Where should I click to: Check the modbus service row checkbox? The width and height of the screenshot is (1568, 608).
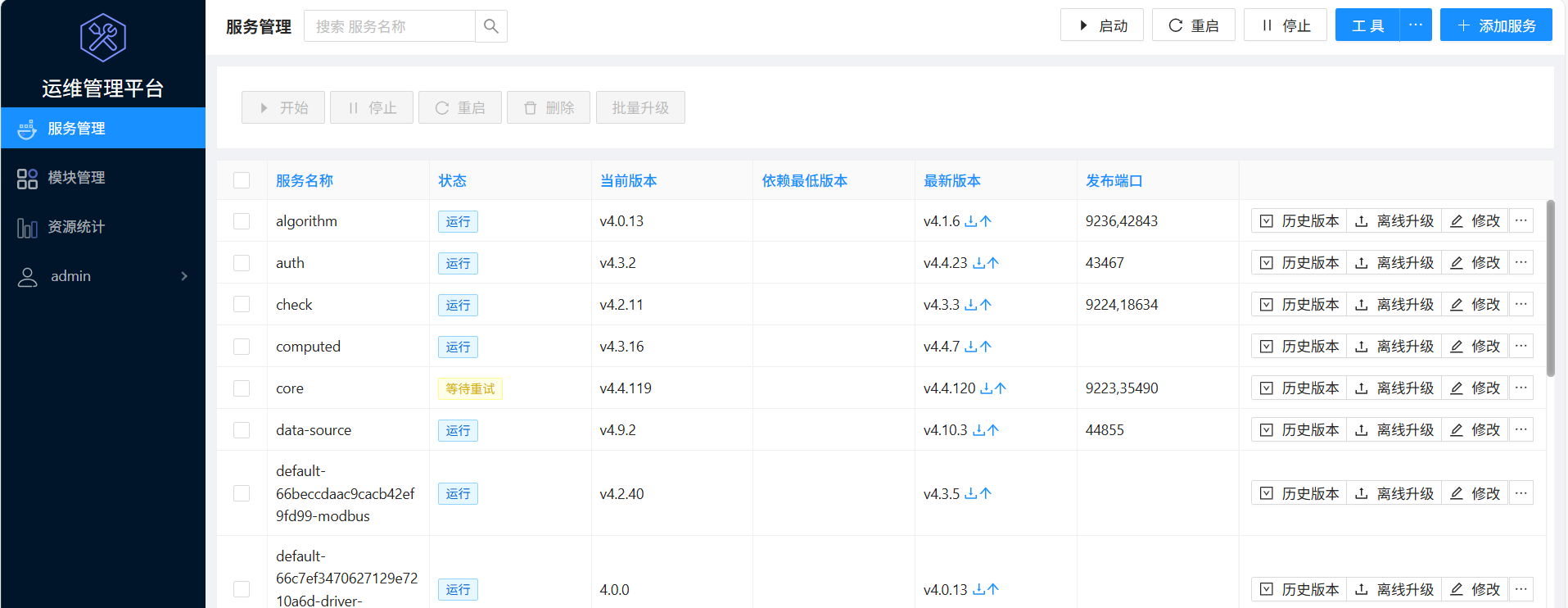242,493
